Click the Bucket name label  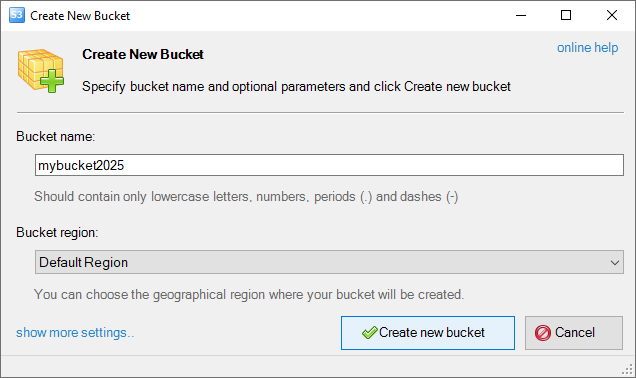pyautogui.click(x=56, y=136)
